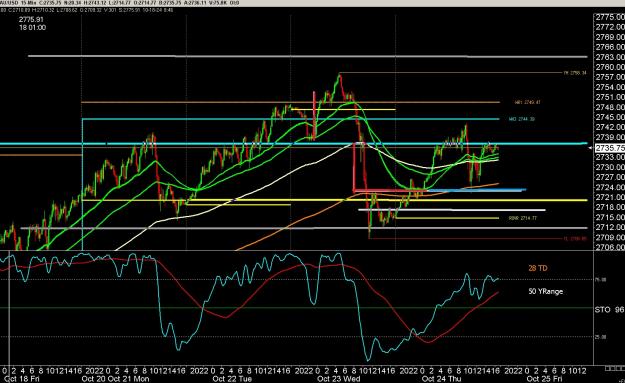Click the 2714.77 olive level label
Image resolution: width=625 pixels, height=383 pixels.
click(x=523, y=218)
